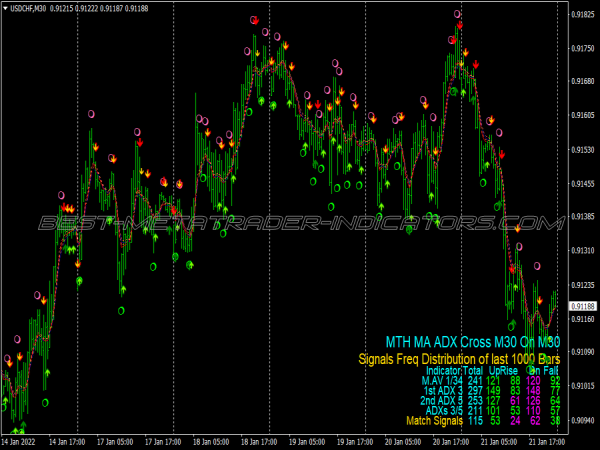
Task: Click the 0.91455 price axis label
Action: pos(583,184)
